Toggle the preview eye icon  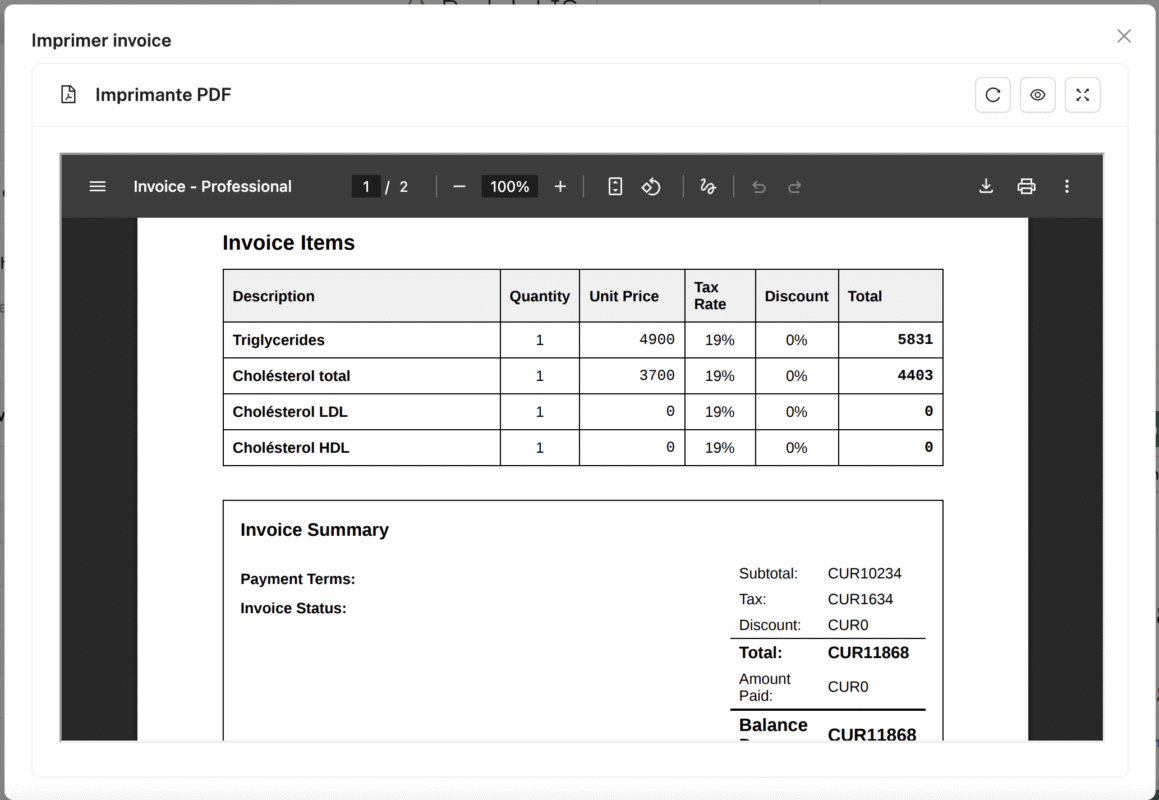coord(1038,95)
